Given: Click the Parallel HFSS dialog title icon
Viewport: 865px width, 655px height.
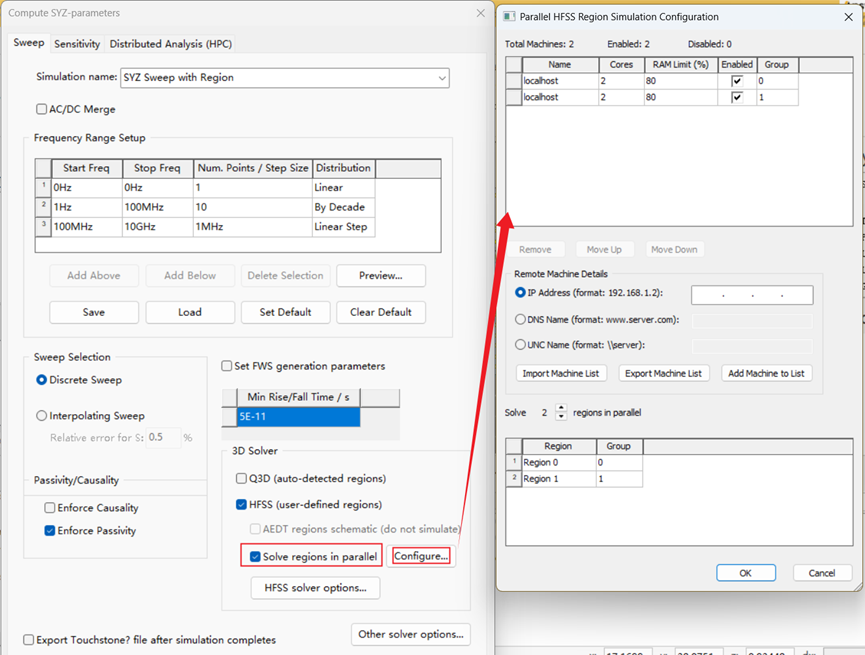Looking at the screenshot, I should click(509, 16).
